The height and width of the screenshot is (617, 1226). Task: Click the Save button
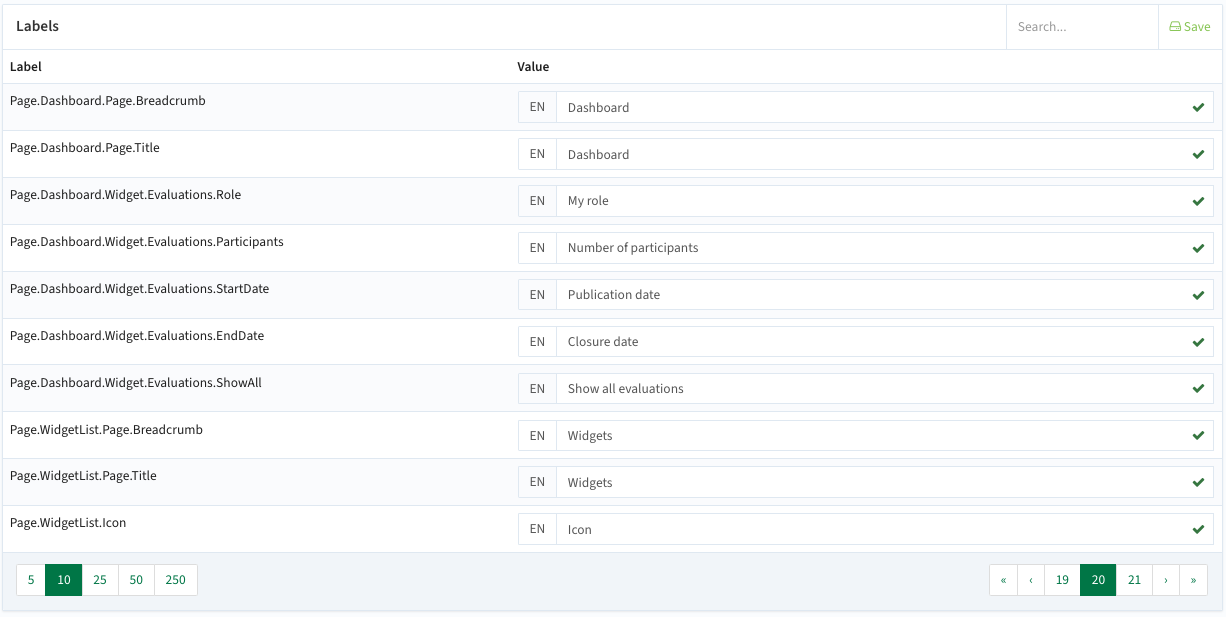1190,27
